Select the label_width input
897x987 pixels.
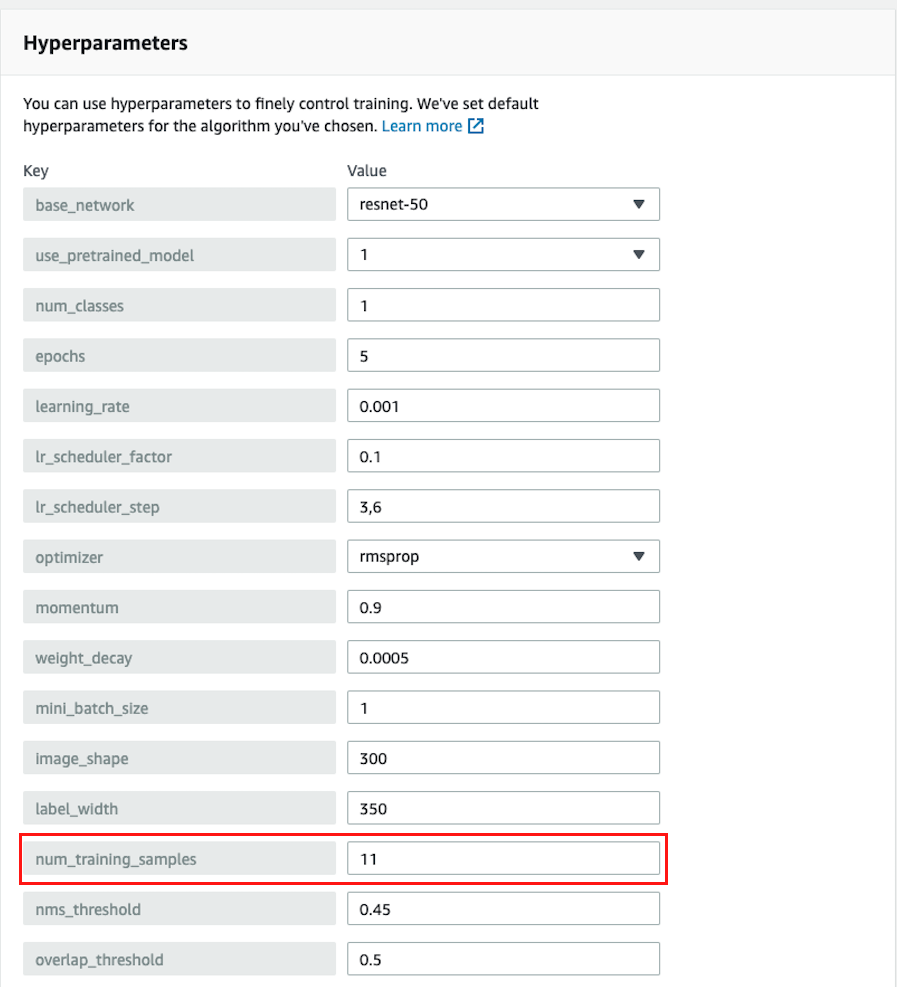pyautogui.click(x=503, y=808)
